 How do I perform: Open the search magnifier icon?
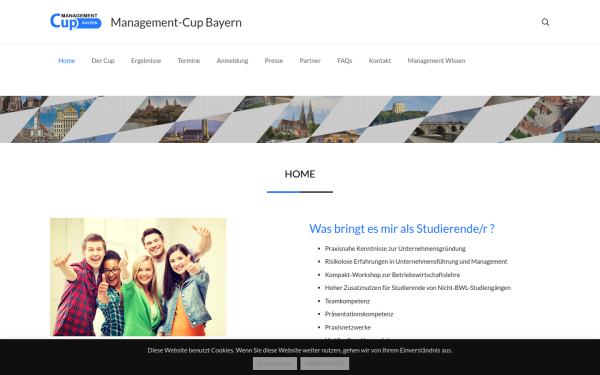coord(545,22)
